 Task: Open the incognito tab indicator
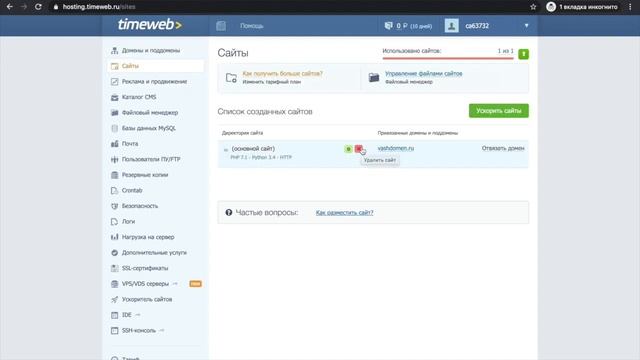(x=582, y=7)
